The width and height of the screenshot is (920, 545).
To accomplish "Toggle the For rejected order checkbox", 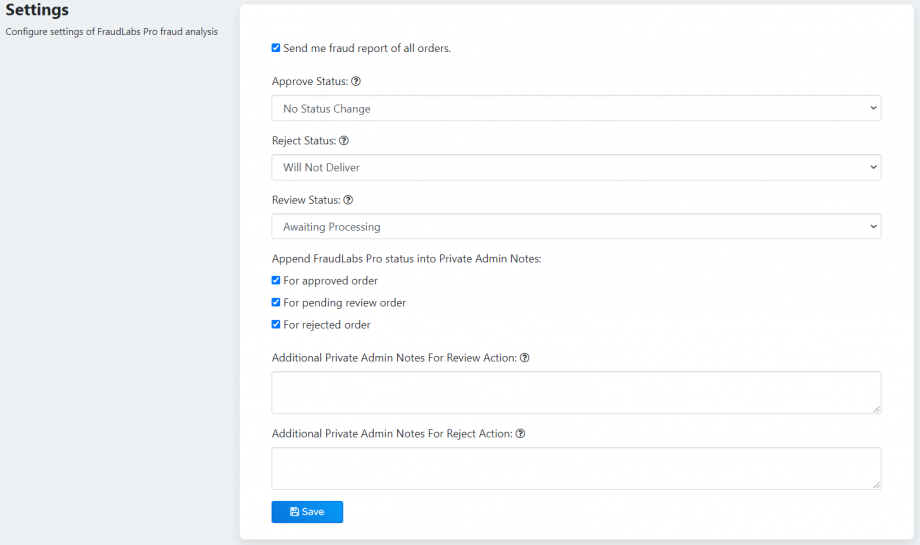I will point(276,324).
